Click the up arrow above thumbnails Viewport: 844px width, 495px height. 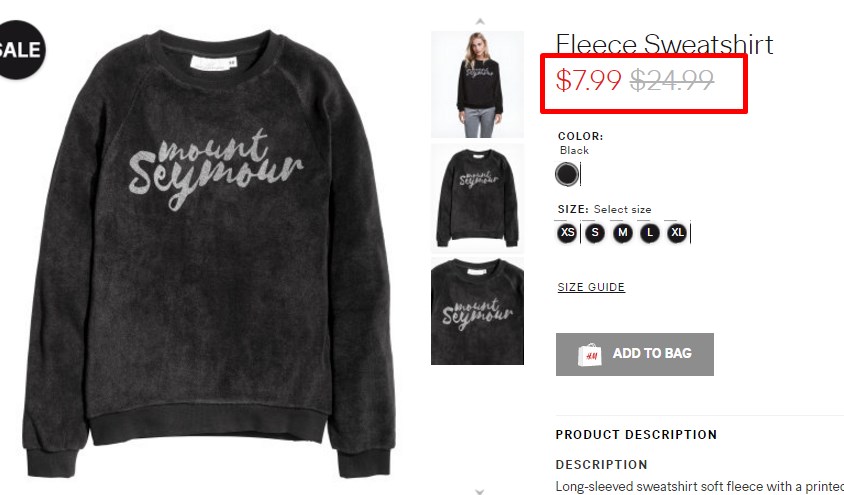(480, 22)
